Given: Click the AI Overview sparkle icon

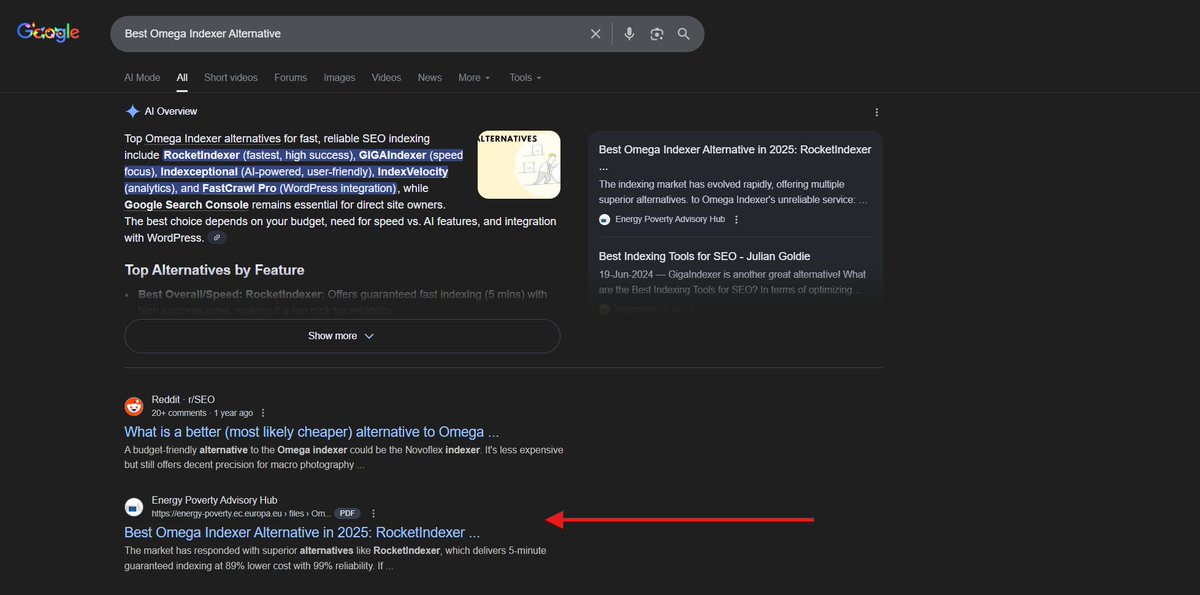Looking at the screenshot, I should [132, 111].
